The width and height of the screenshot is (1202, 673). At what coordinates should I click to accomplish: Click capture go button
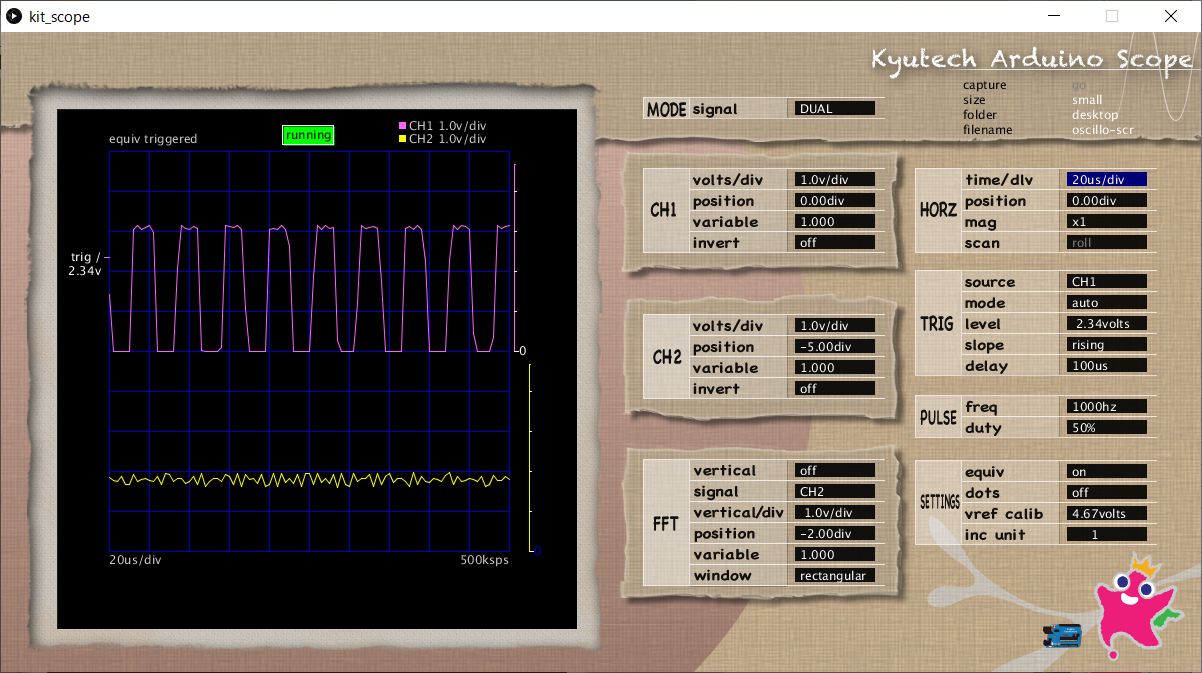[1078, 85]
